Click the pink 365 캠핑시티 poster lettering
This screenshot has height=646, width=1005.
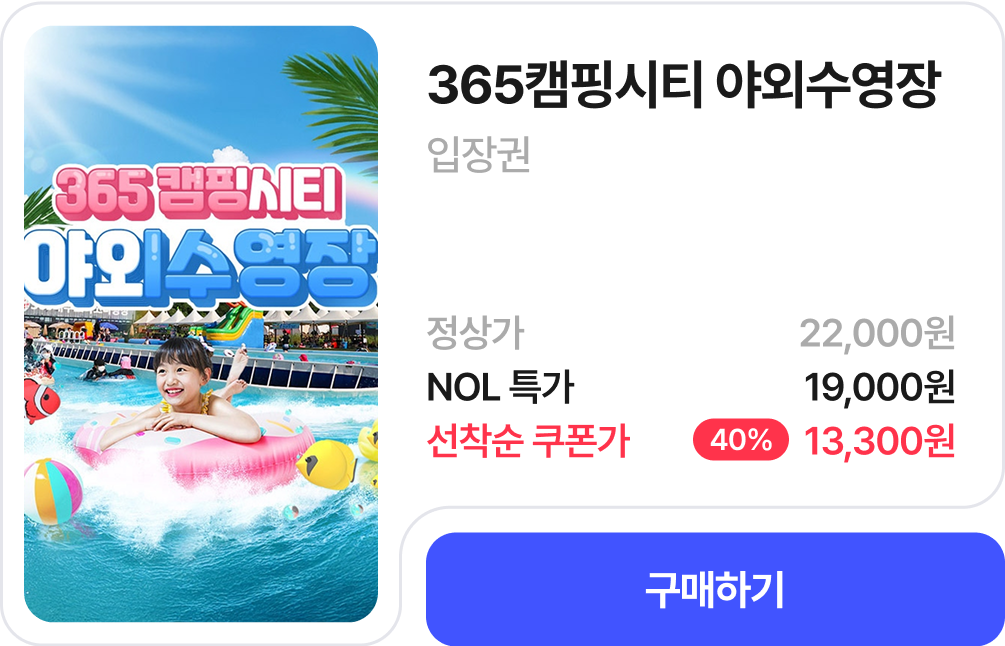[x=199, y=193]
